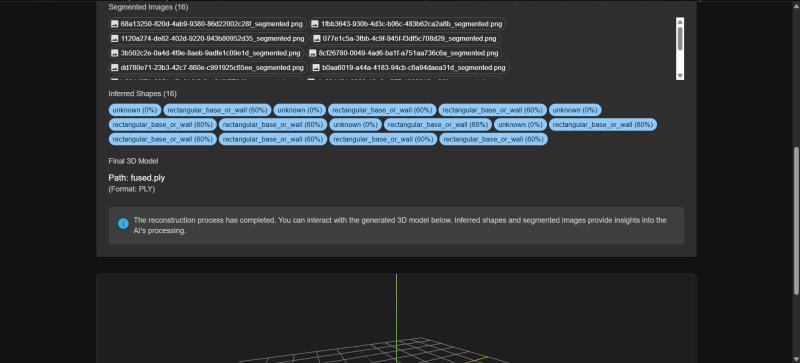Click the '(Format: PLY)' label
Viewport: 800px width, 363px height.
[132, 189]
